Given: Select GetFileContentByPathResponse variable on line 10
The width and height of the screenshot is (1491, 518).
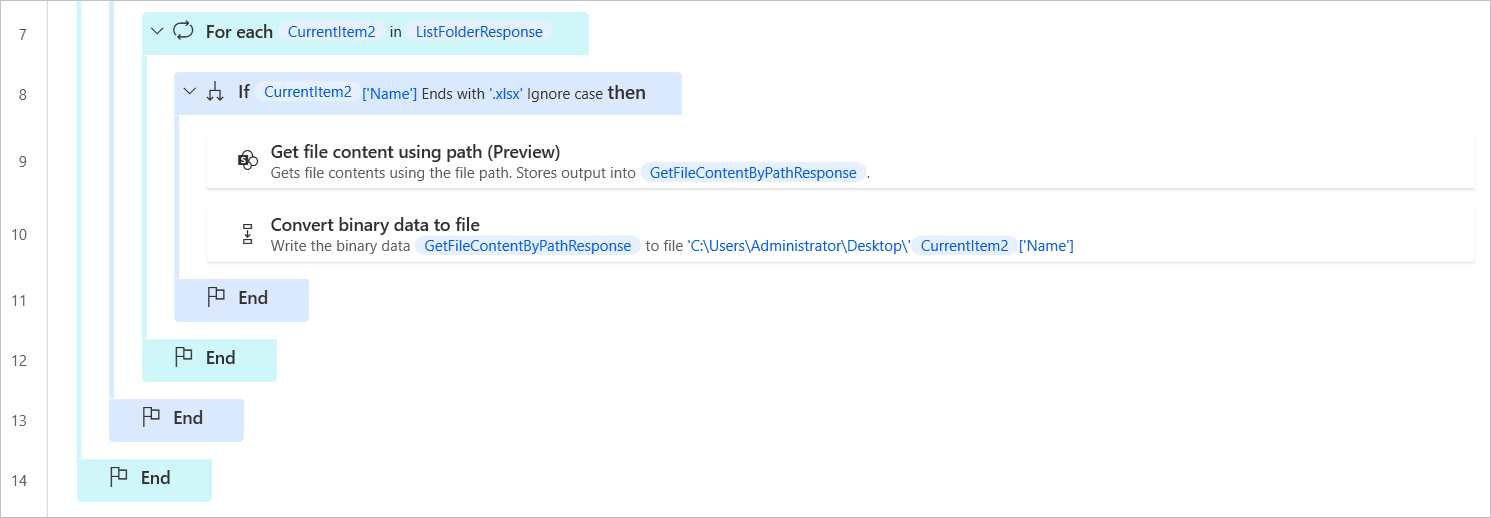Looking at the screenshot, I should tap(528, 246).
